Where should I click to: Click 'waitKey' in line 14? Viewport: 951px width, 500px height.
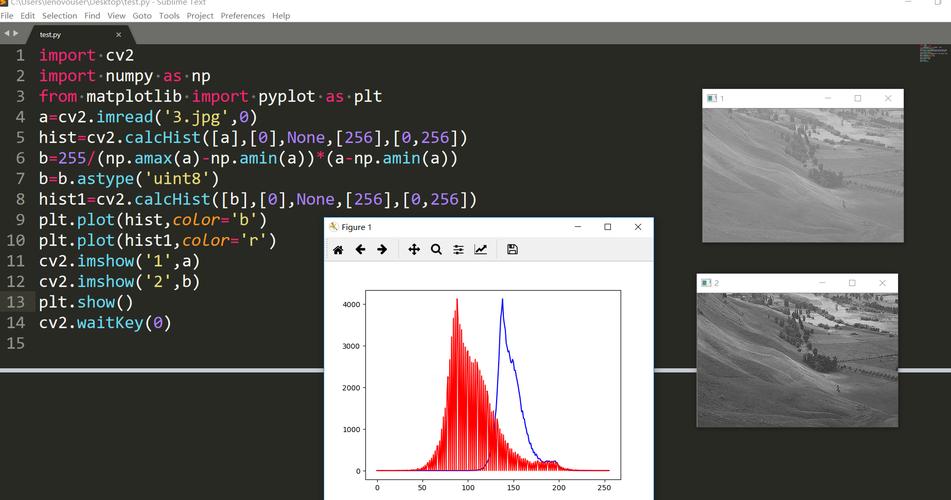[x=110, y=323]
